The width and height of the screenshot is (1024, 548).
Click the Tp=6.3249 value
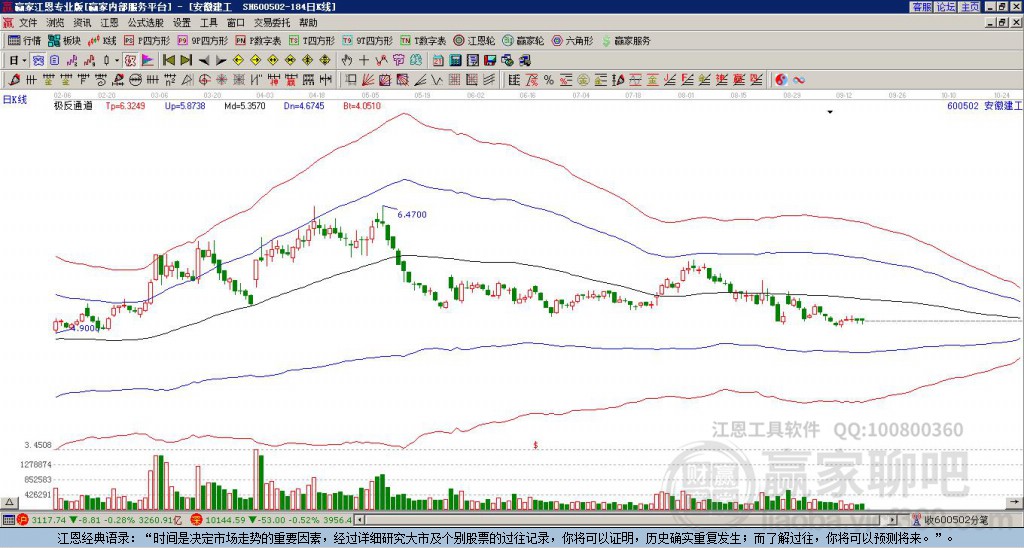(125, 106)
